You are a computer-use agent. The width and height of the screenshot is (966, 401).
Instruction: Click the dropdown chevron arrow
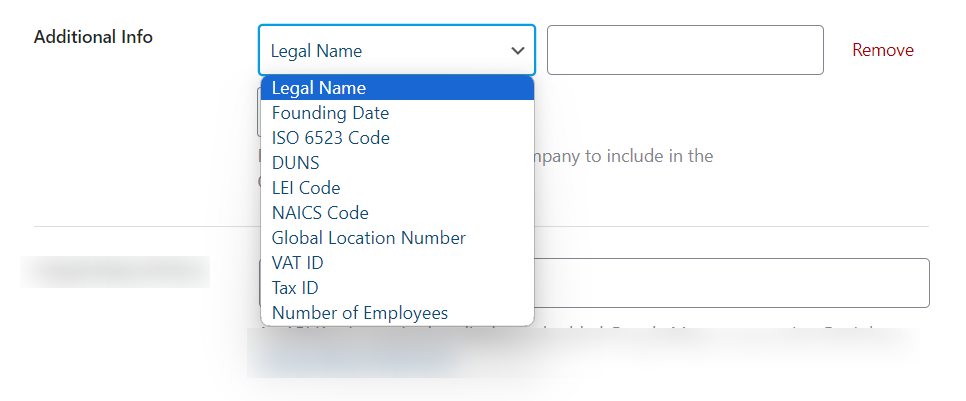518,51
